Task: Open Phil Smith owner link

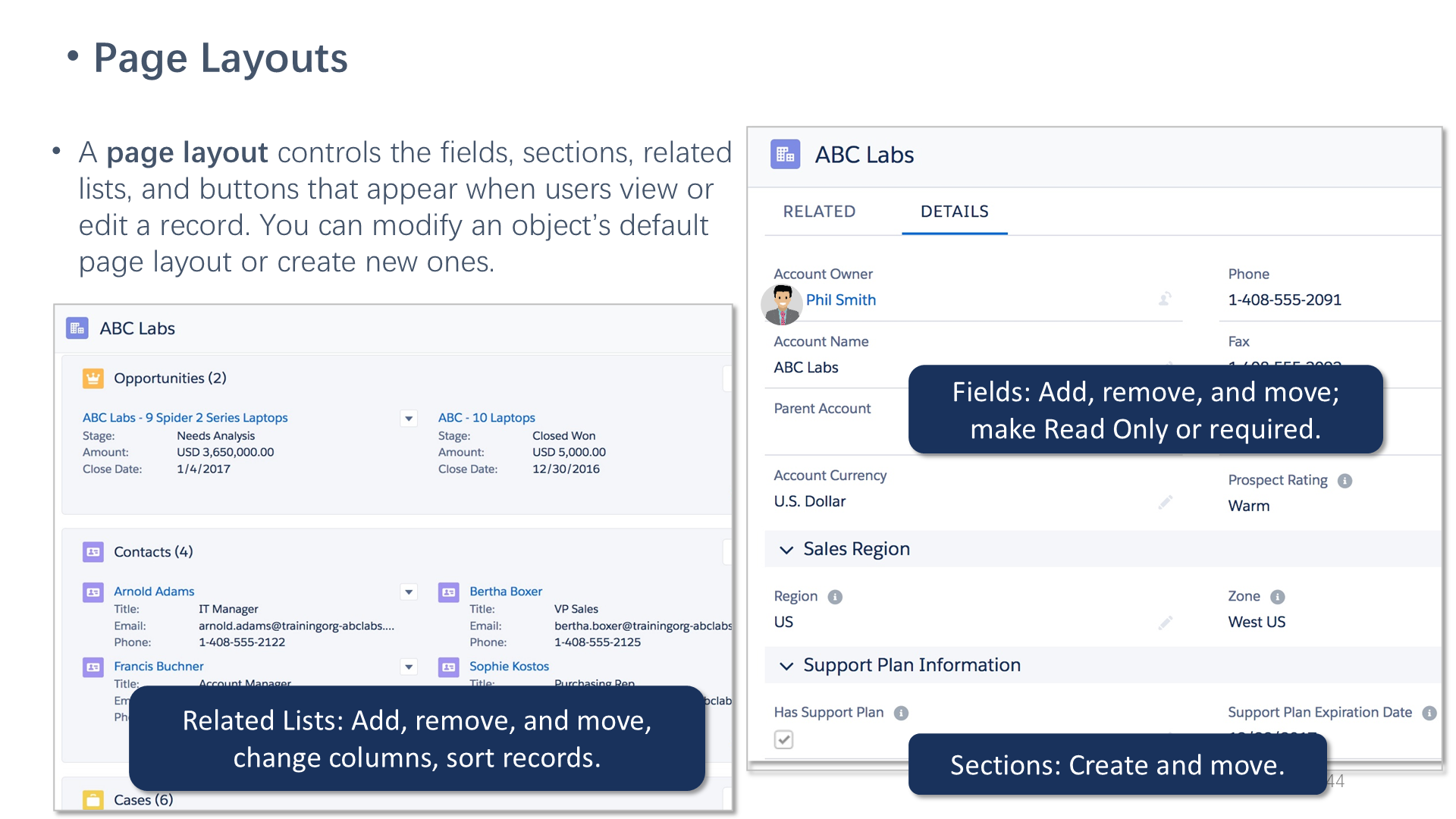Action: point(840,300)
